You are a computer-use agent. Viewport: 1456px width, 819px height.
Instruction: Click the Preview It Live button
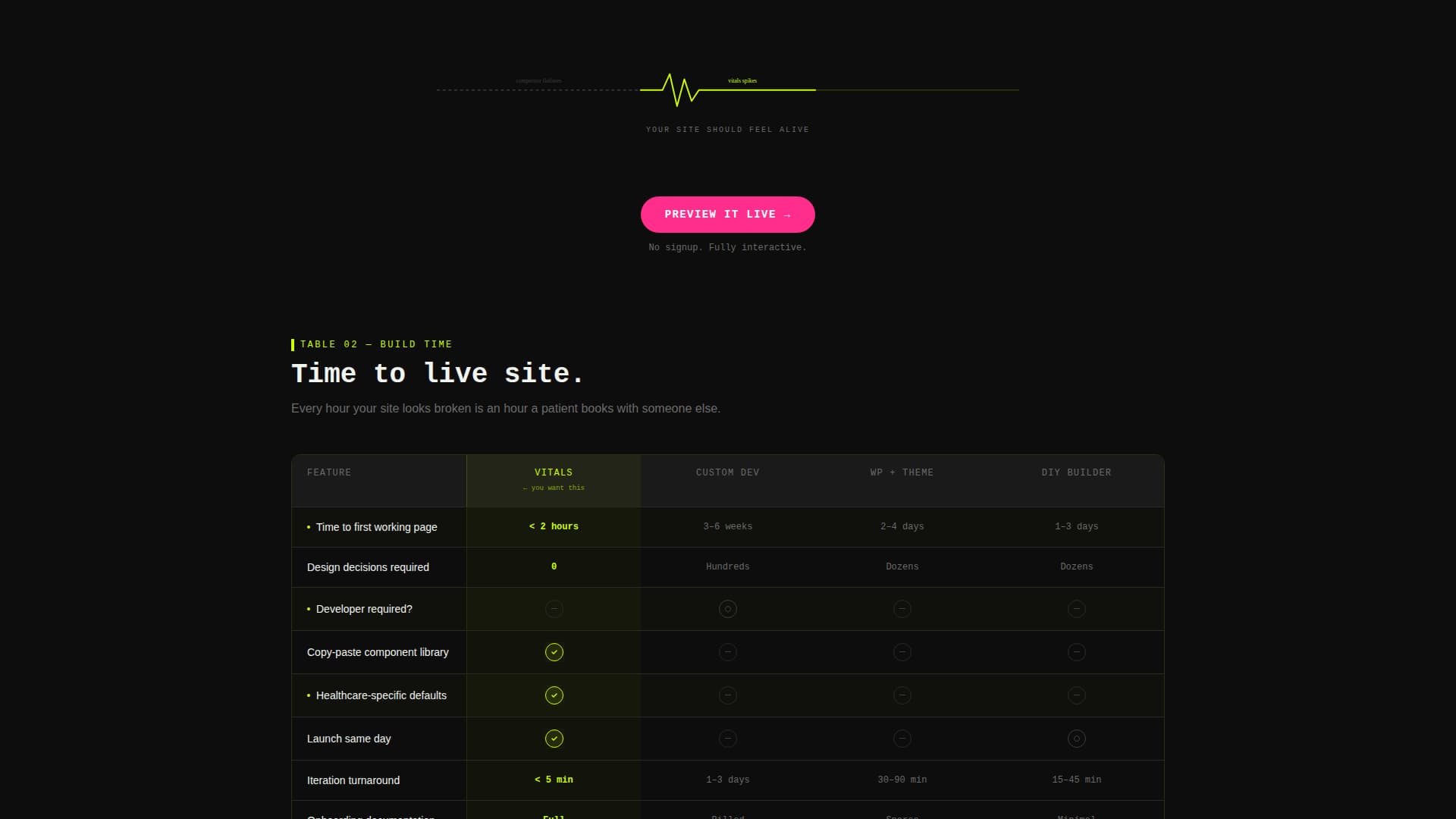727,215
